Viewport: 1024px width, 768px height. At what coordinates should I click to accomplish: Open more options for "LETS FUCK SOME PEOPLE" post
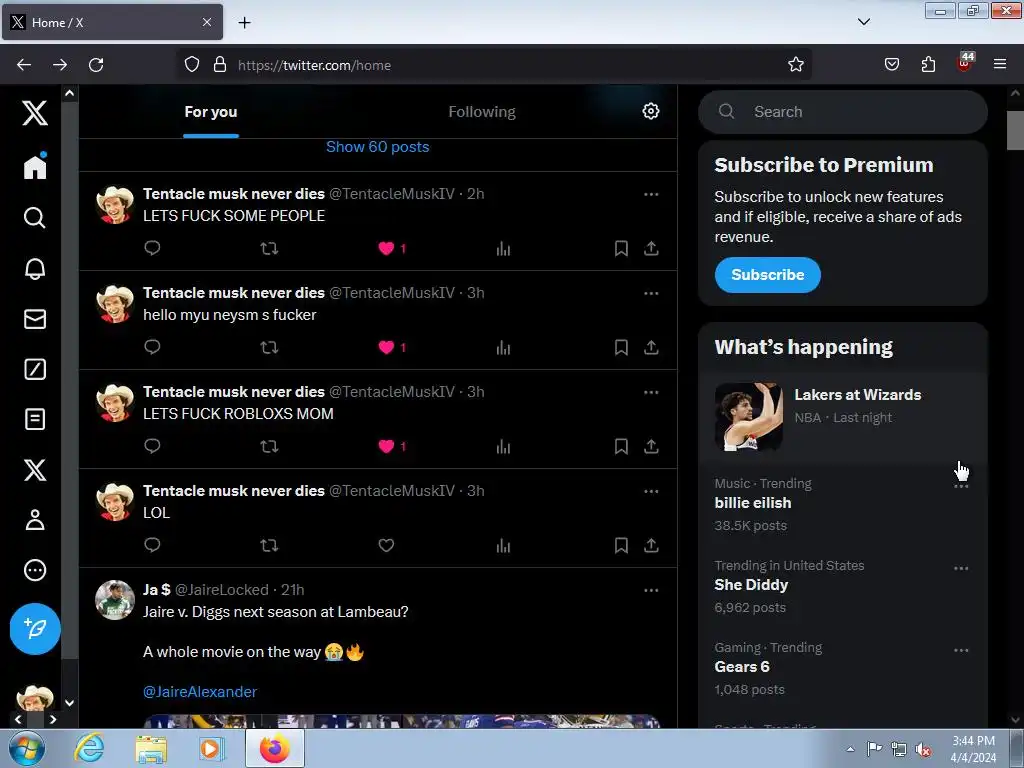651,194
